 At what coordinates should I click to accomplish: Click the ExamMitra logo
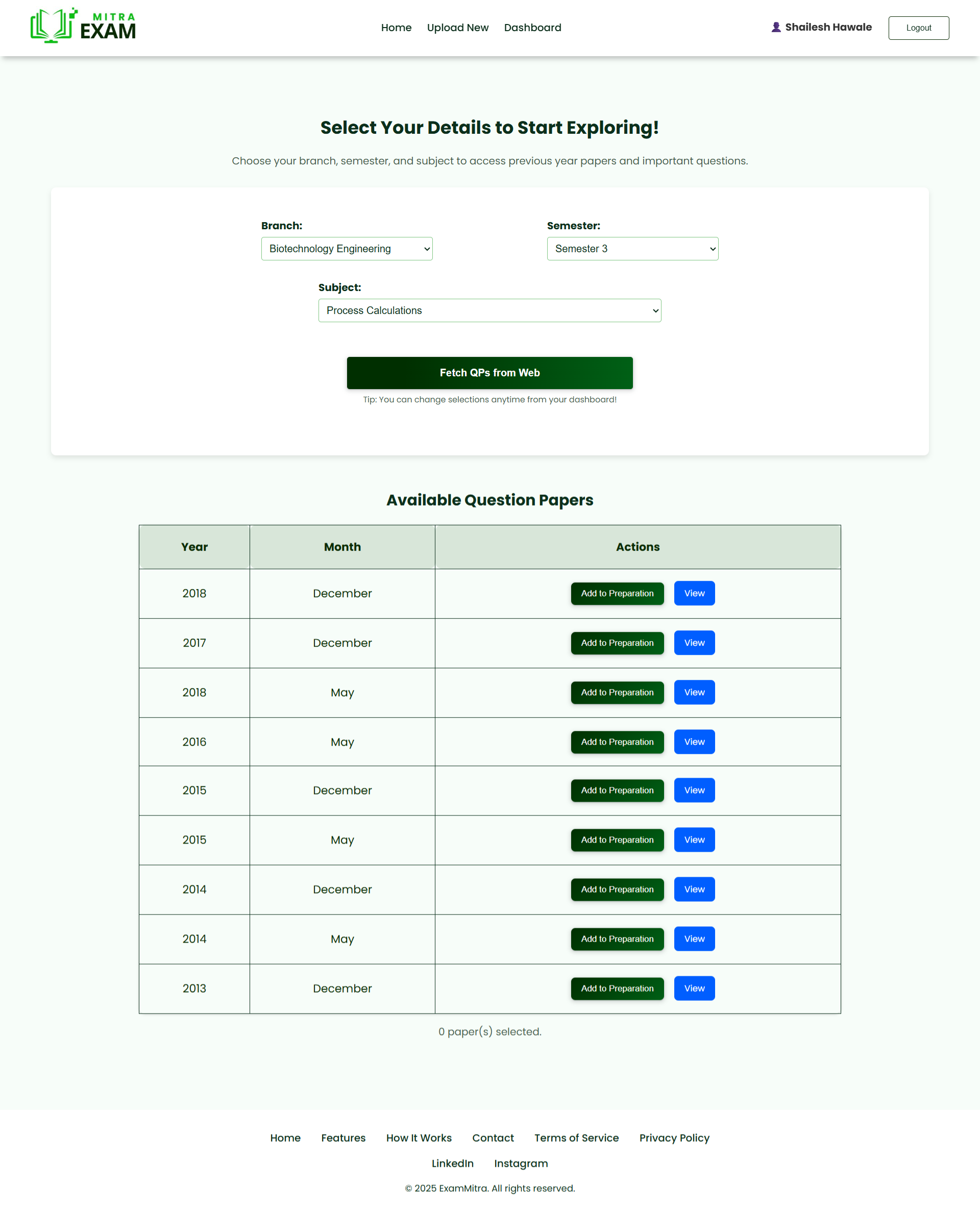pos(83,26)
